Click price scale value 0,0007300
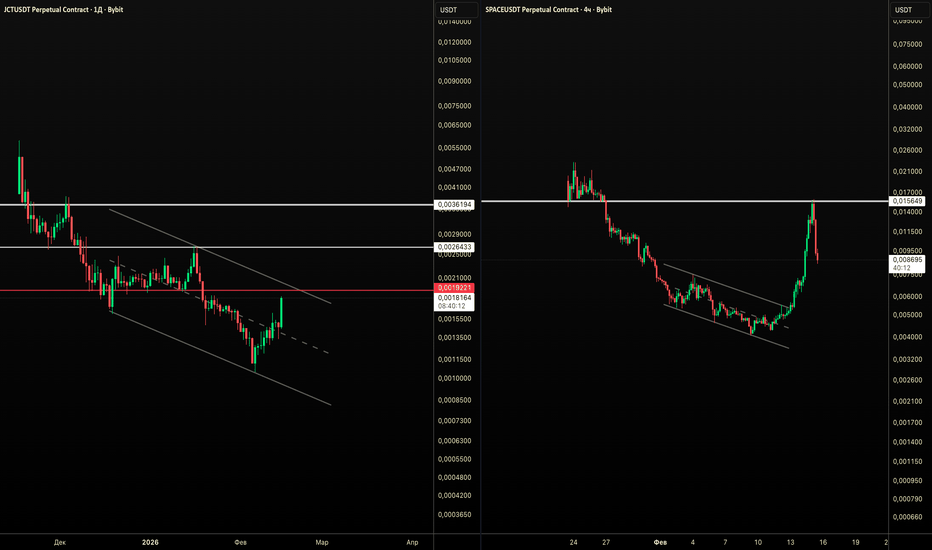This screenshot has height=550, width=932. click(x=455, y=421)
